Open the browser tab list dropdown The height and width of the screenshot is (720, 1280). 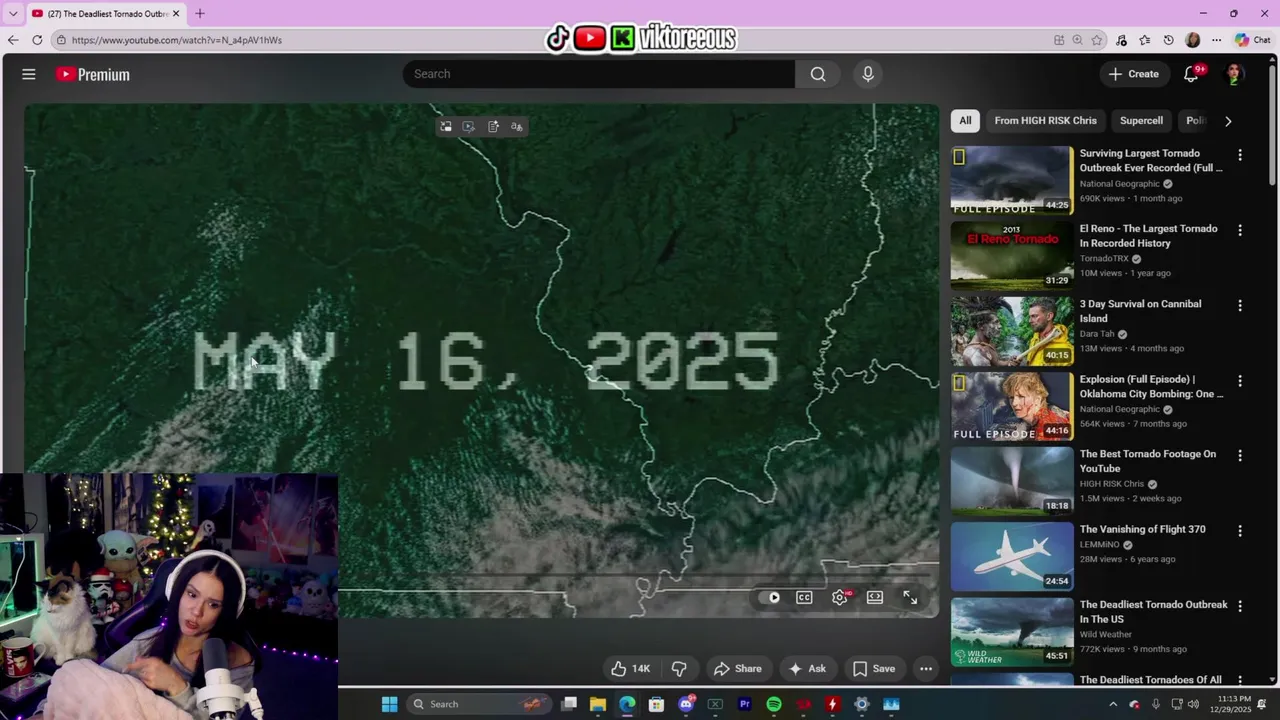[x=13, y=14]
